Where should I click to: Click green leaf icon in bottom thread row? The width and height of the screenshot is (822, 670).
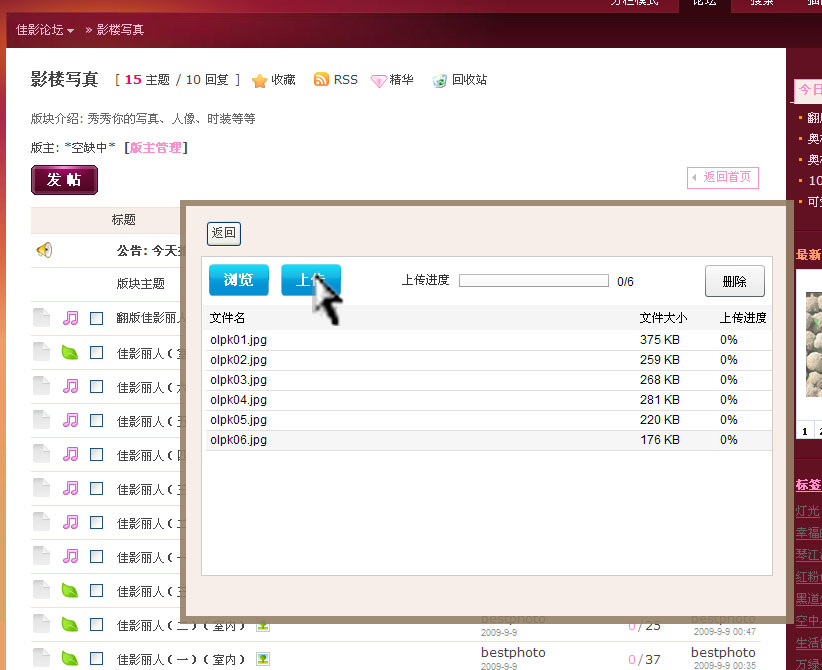(70, 659)
